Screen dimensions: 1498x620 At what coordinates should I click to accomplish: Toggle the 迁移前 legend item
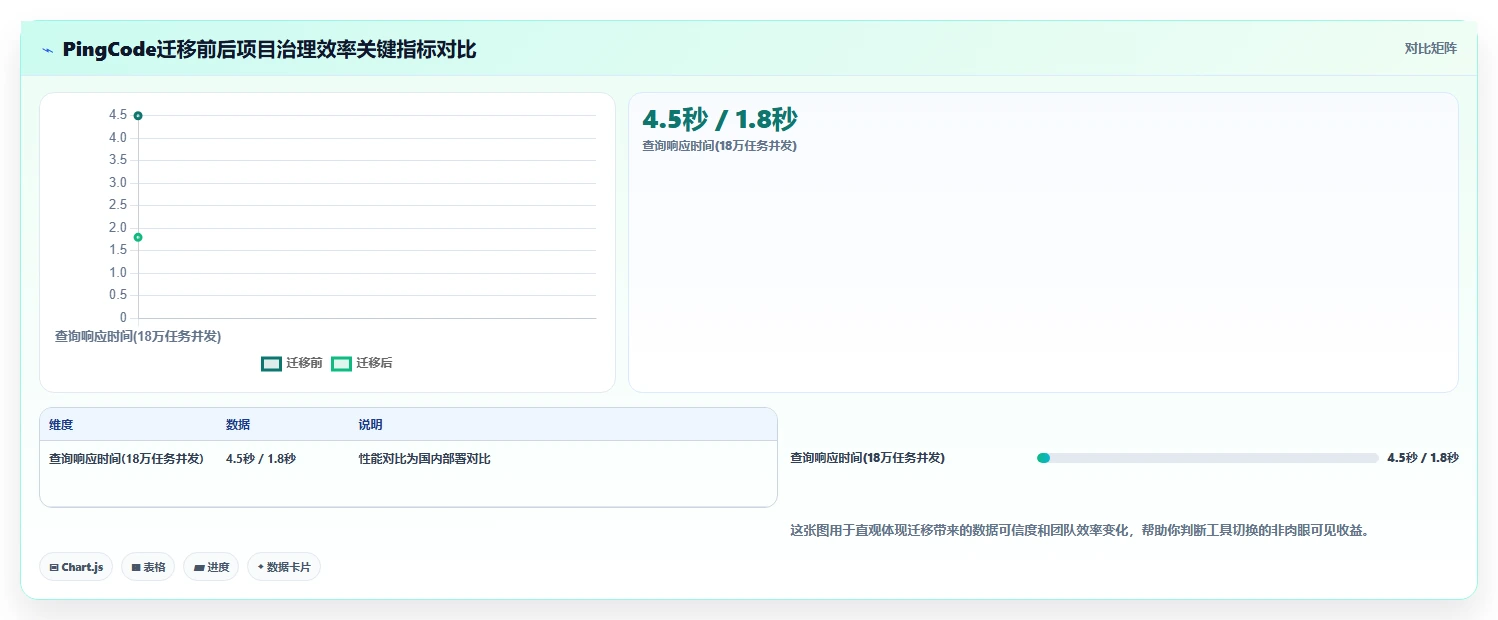pyautogui.click(x=292, y=363)
